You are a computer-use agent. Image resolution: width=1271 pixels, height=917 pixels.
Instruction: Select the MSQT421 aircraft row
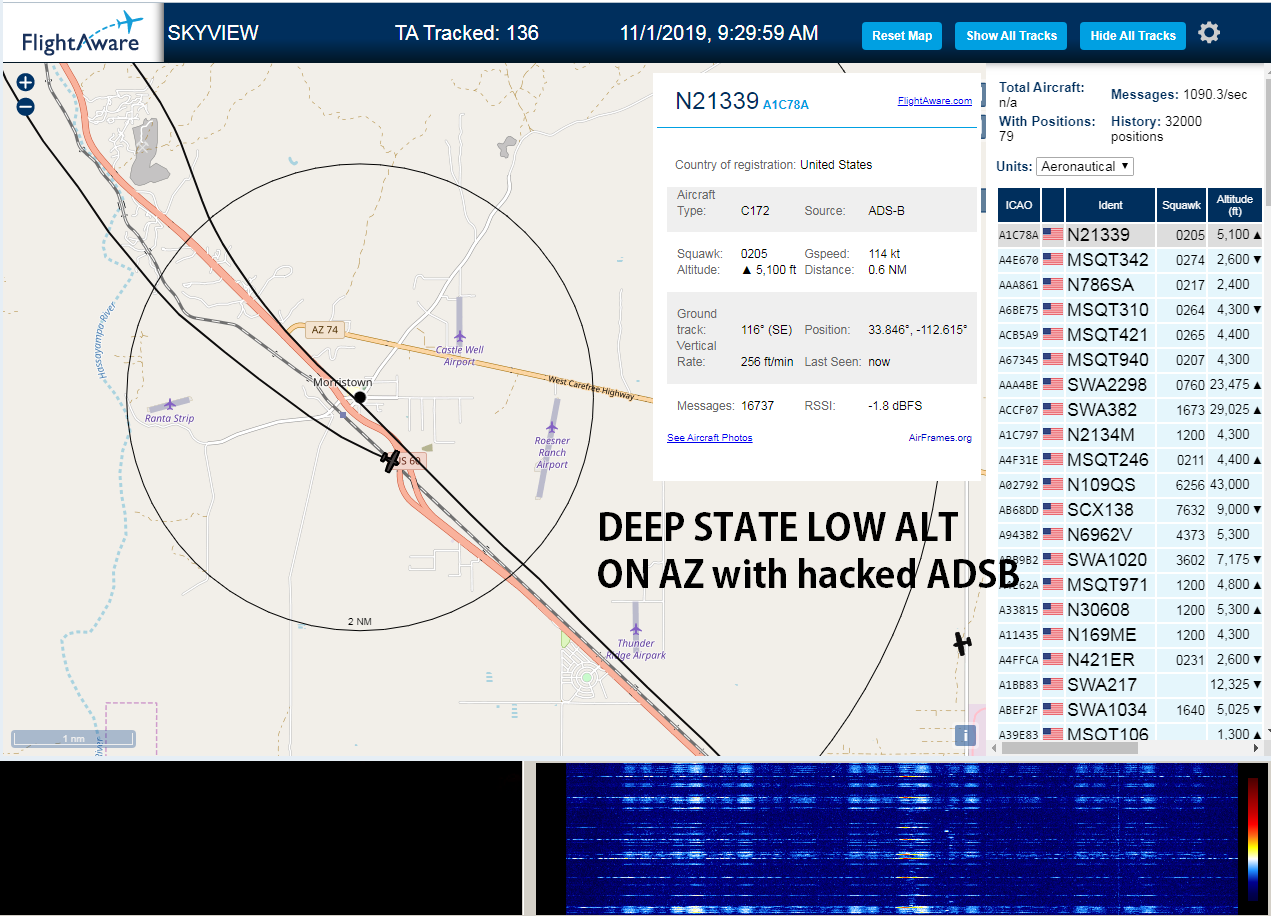pyautogui.click(x=1130, y=335)
